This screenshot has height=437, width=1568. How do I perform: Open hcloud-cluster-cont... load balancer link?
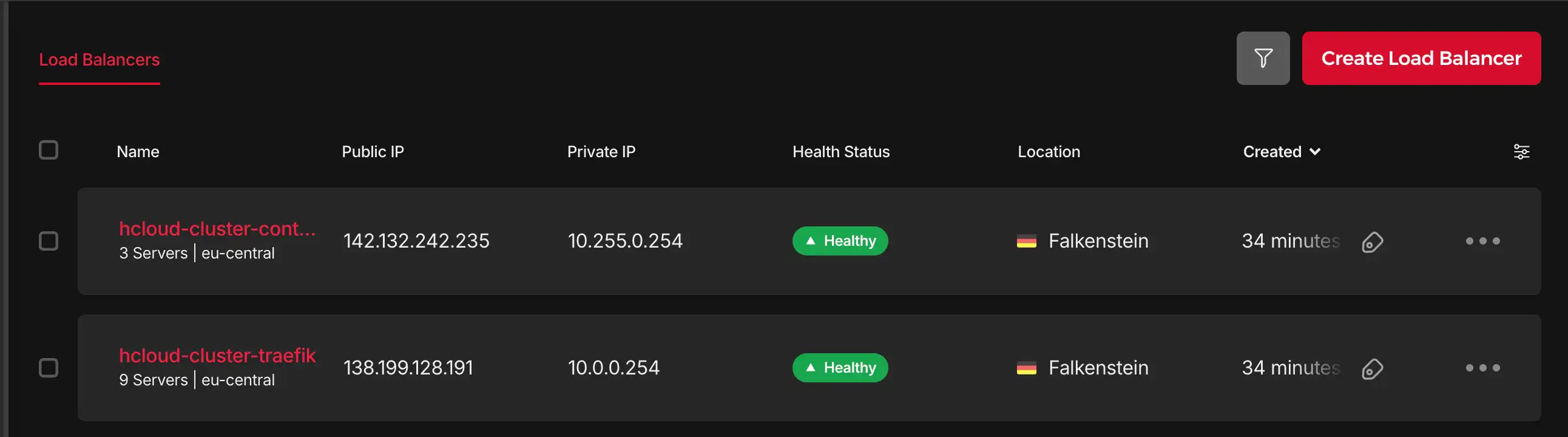click(x=217, y=229)
